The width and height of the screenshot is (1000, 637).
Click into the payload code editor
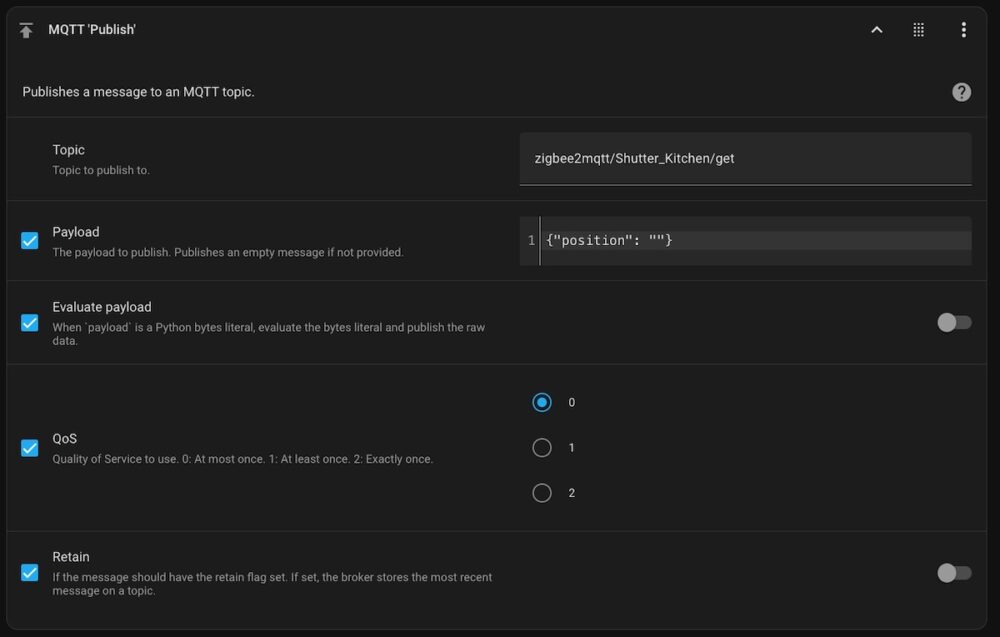point(746,241)
